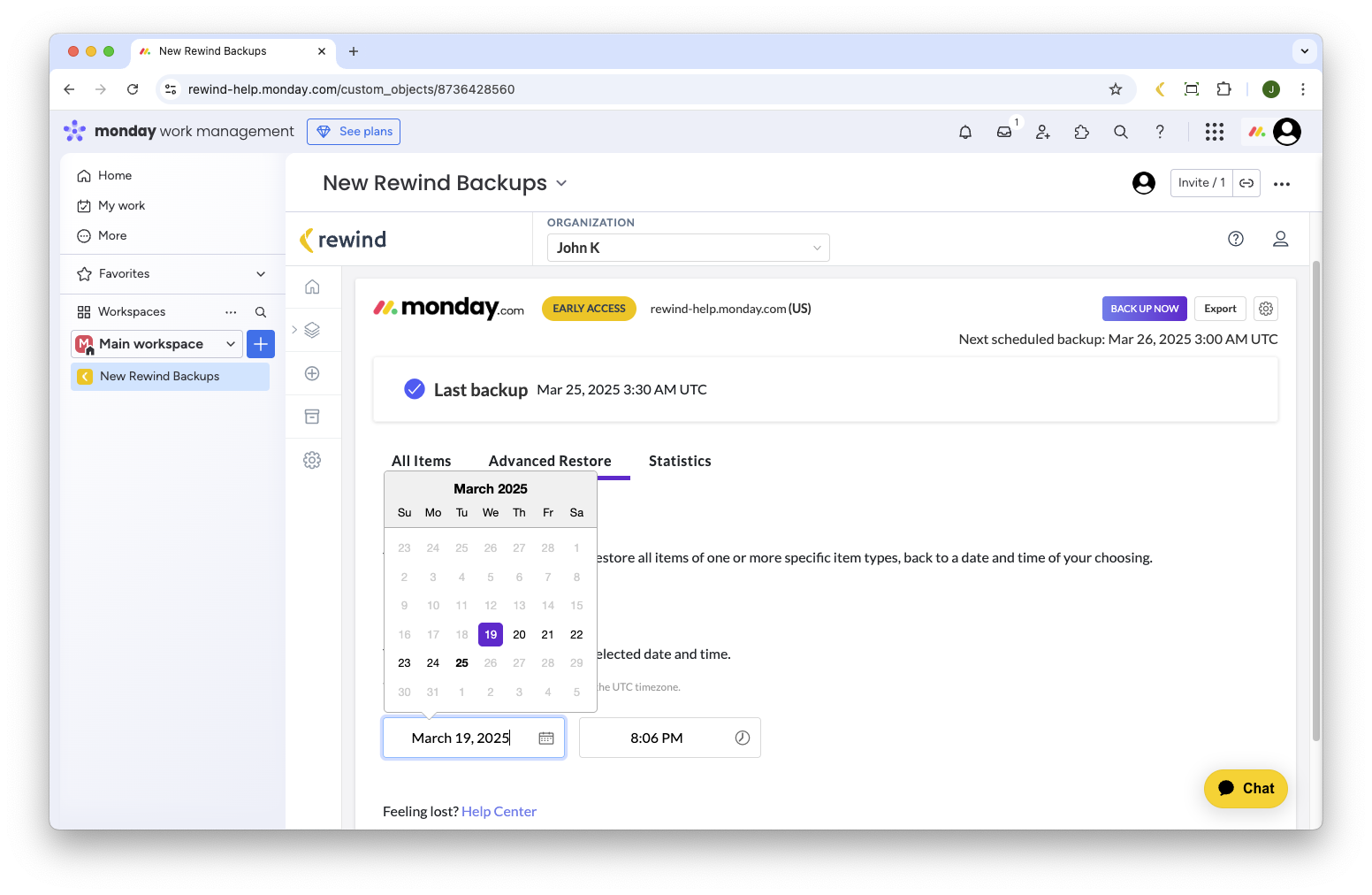Click the Rewind plus-circle icon
The image size is (1372, 895).
pos(312,373)
